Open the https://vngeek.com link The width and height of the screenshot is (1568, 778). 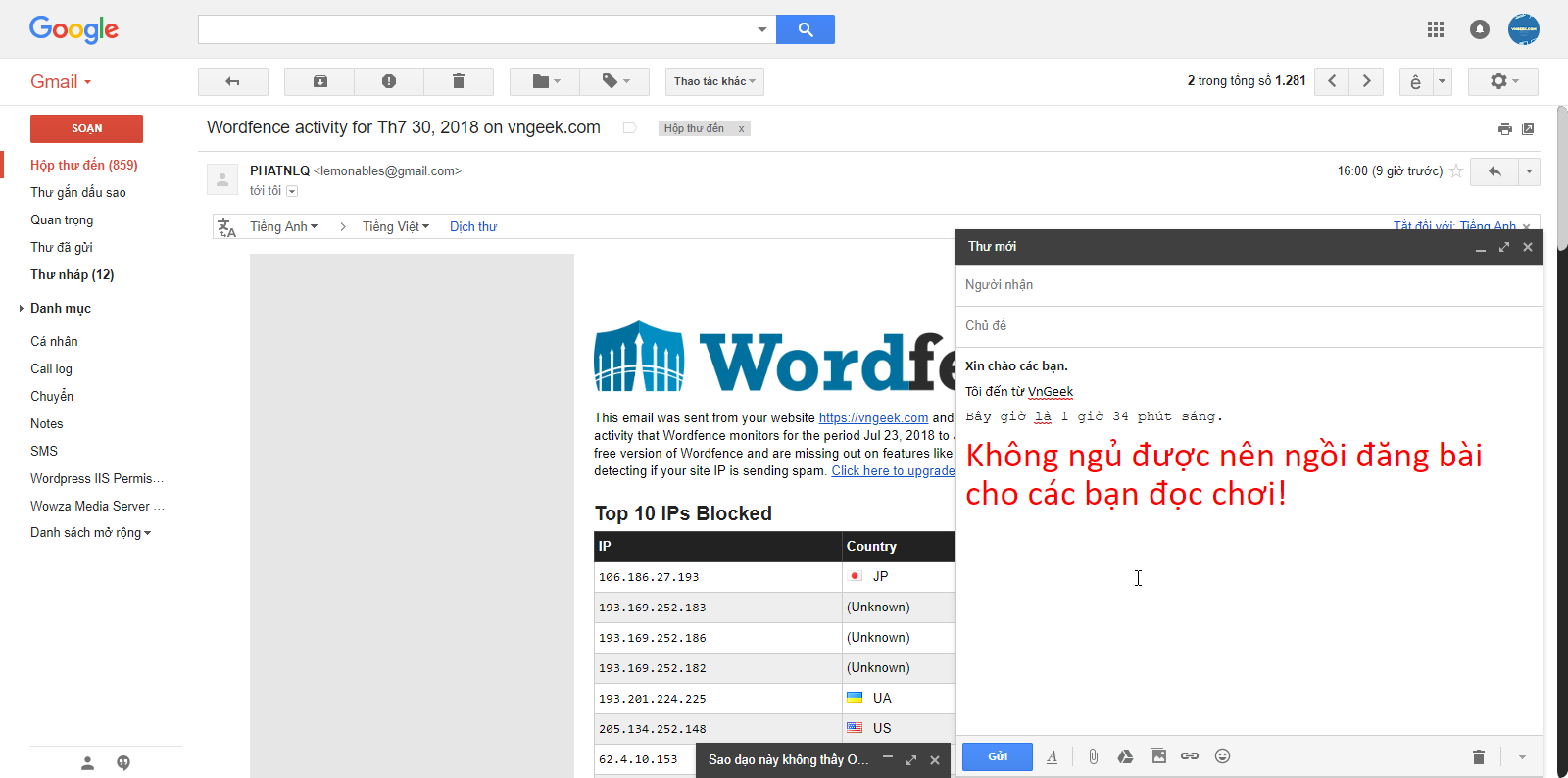[873, 417]
